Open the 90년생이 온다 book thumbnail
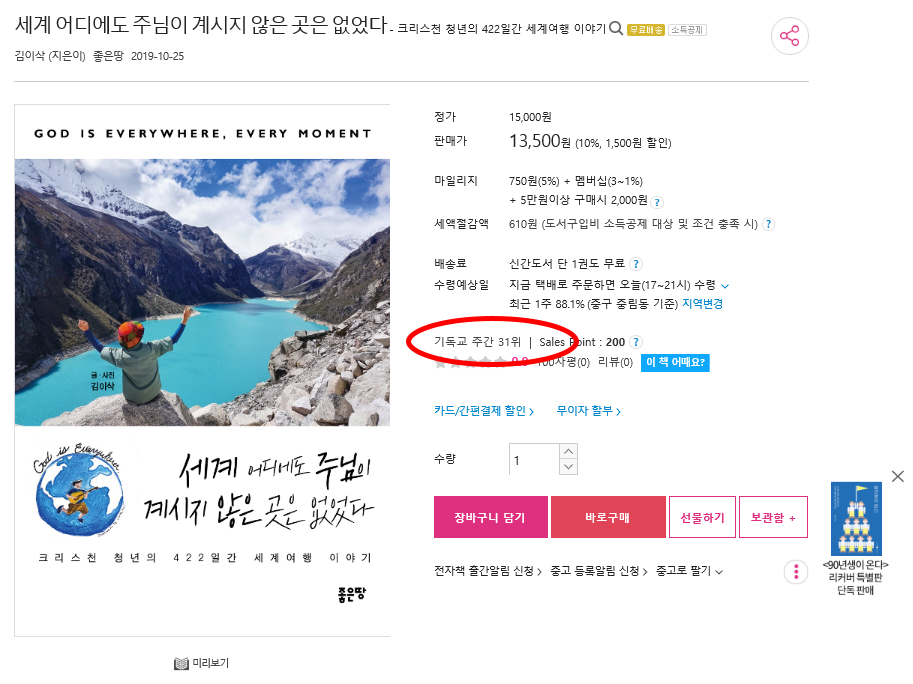Image resolution: width=913 pixels, height=684 pixels. (856, 519)
